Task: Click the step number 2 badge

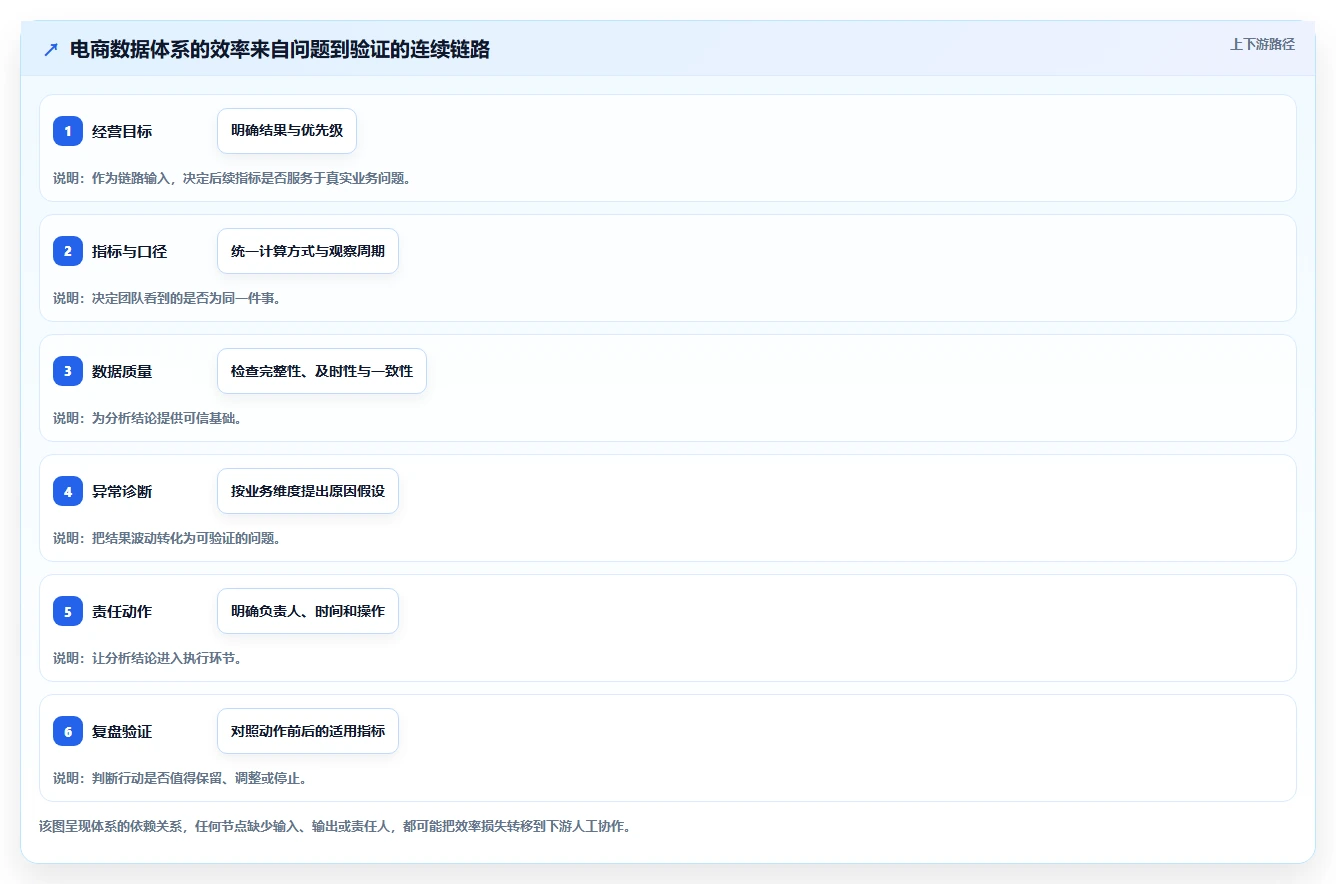Action: [x=68, y=251]
